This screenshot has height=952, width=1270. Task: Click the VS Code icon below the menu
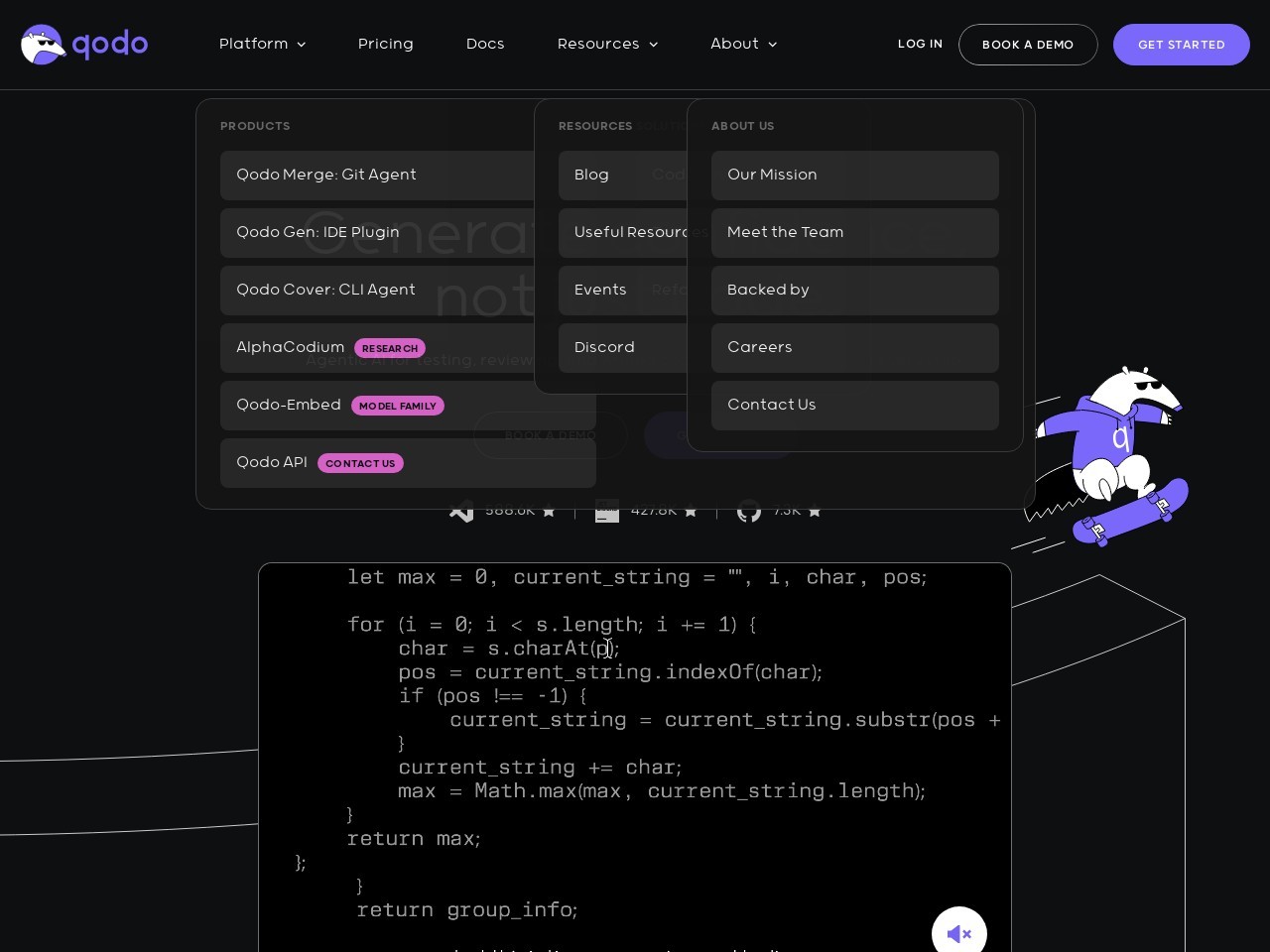[461, 512]
